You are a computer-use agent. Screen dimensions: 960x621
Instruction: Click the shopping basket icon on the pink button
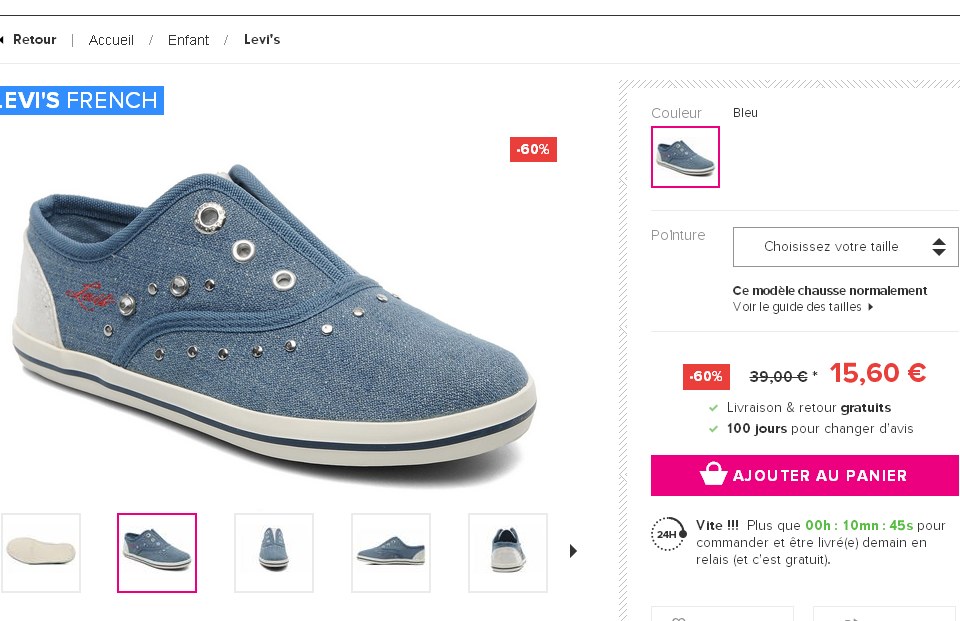[713, 475]
